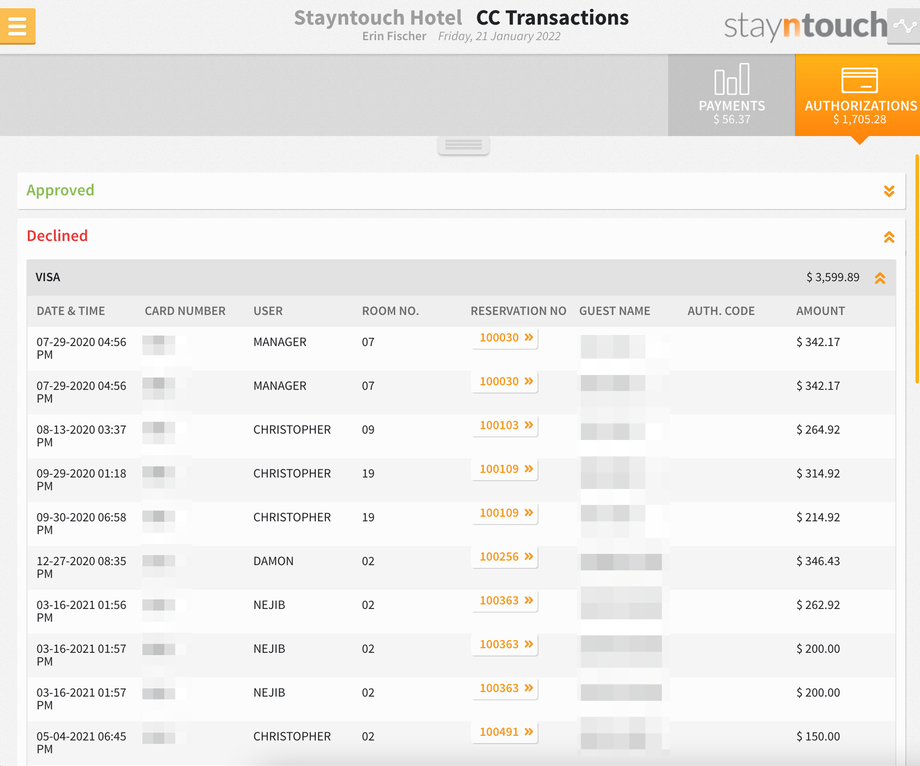This screenshot has height=766, width=920.
Task: Click the ROOM NO. column header
Action: tap(390, 311)
